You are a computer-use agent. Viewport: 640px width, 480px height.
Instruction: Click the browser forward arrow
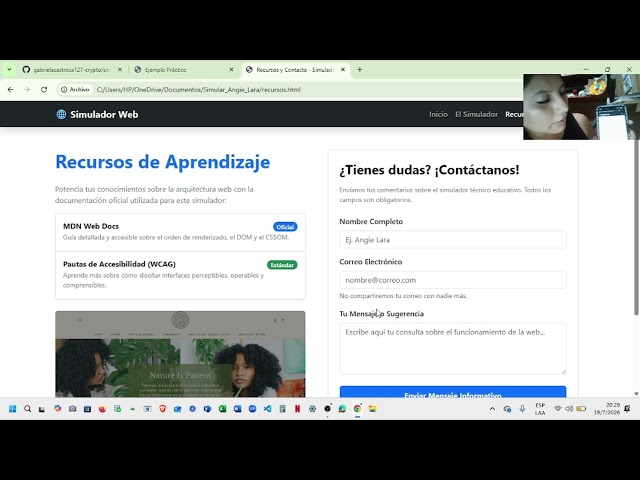pyautogui.click(x=27, y=89)
